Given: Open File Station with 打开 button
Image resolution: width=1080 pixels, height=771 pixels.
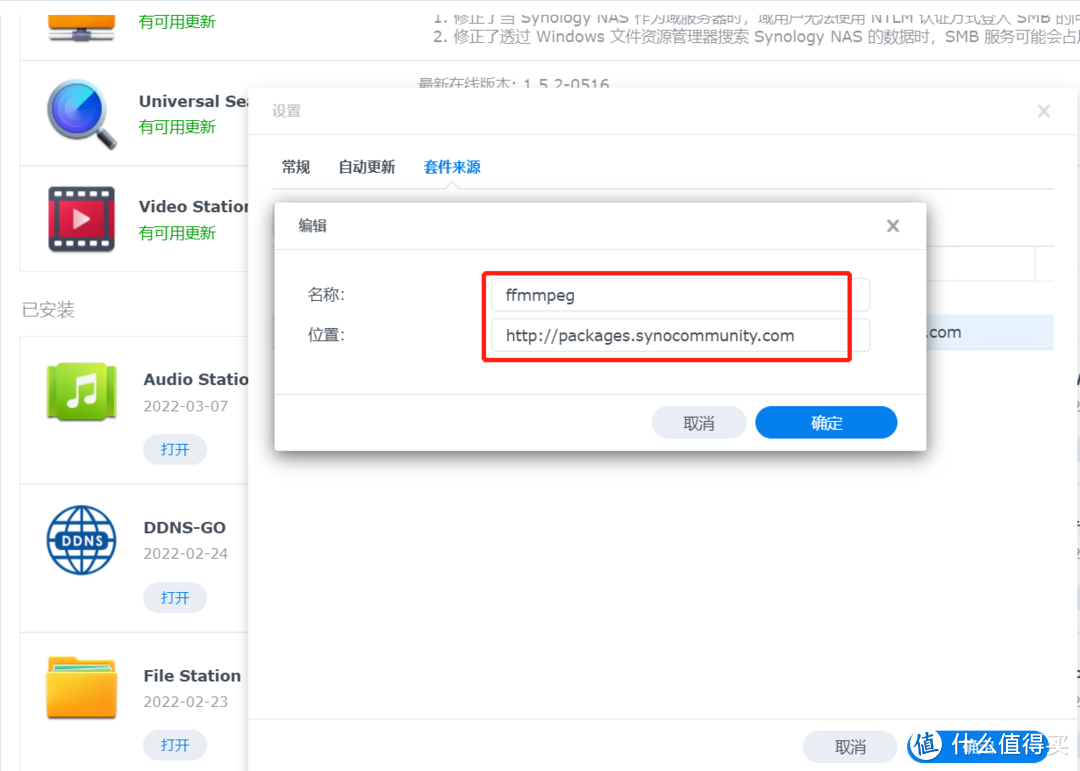Looking at the screenshot, I should (x=174, y=745).
